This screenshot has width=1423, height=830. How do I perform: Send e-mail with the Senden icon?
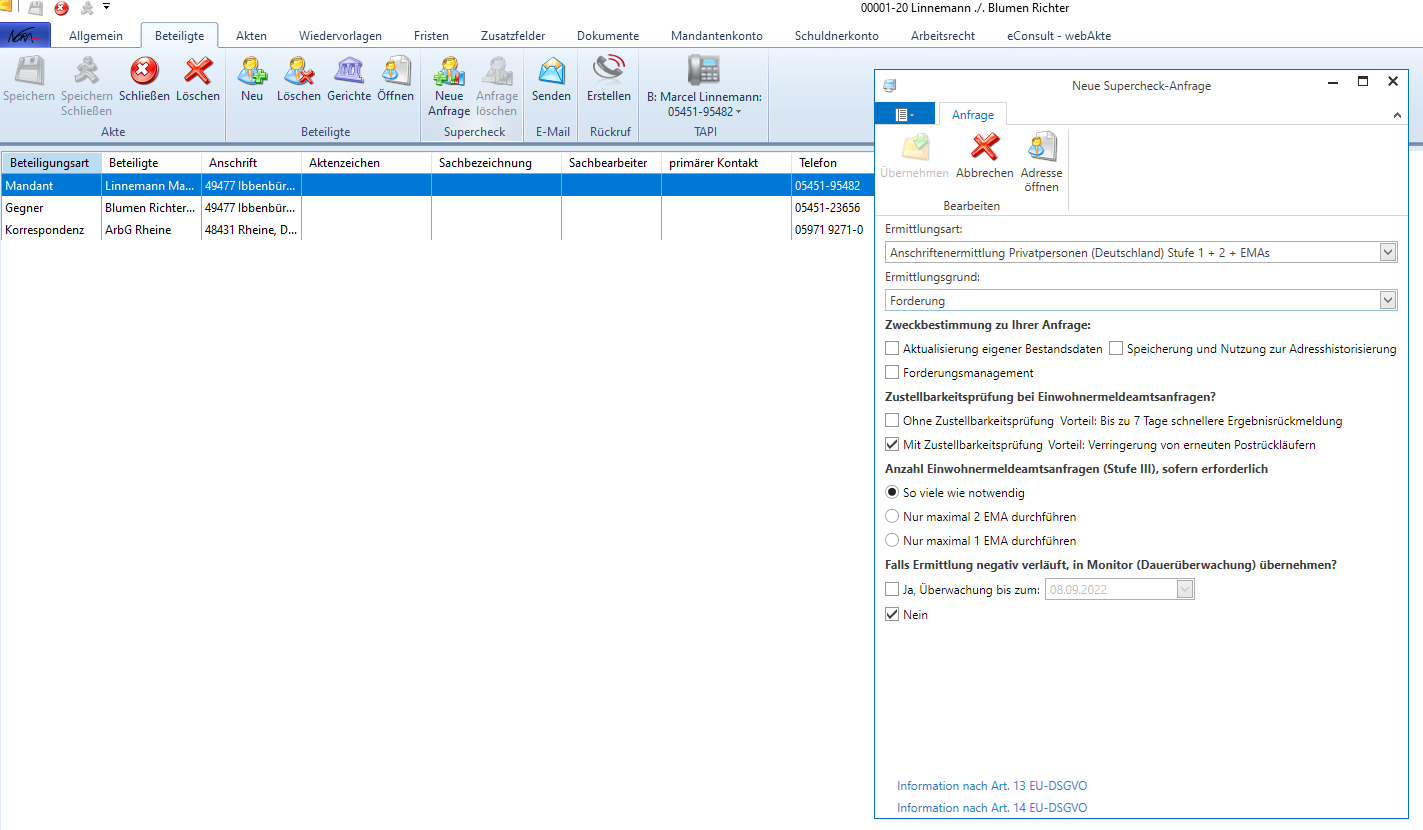[x=551, y=72]
